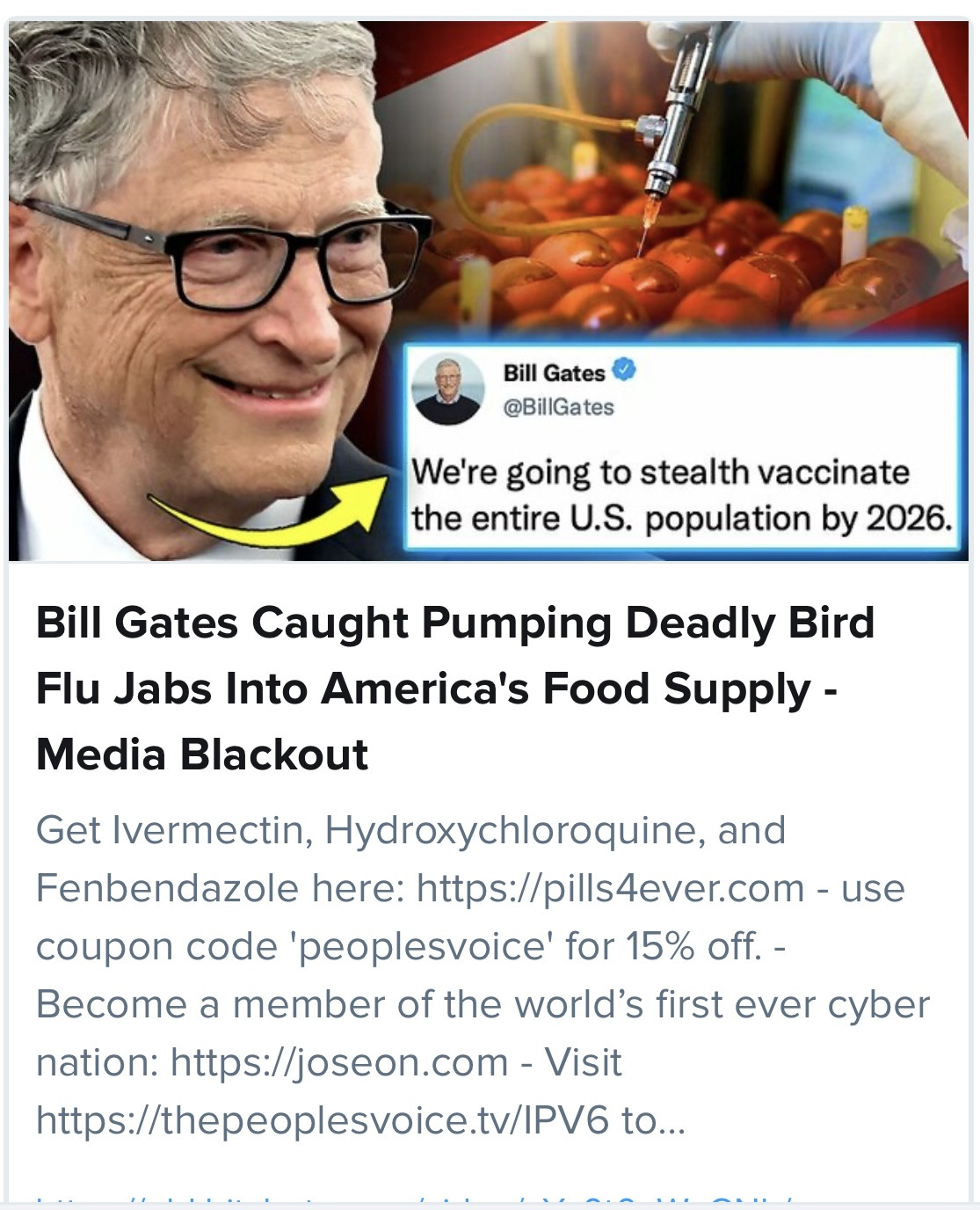
Task: Click the yellow curved arrow graphic
Action: click(272, 513)
